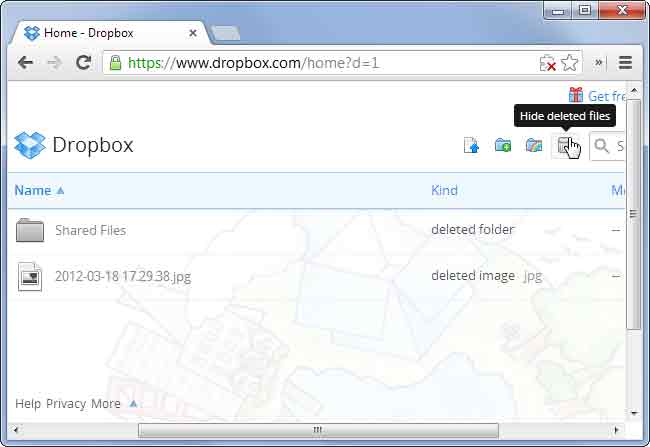Click the gift icon beside Get free
The width and height of the screenshot is (650, 447).
coord(576,95)
